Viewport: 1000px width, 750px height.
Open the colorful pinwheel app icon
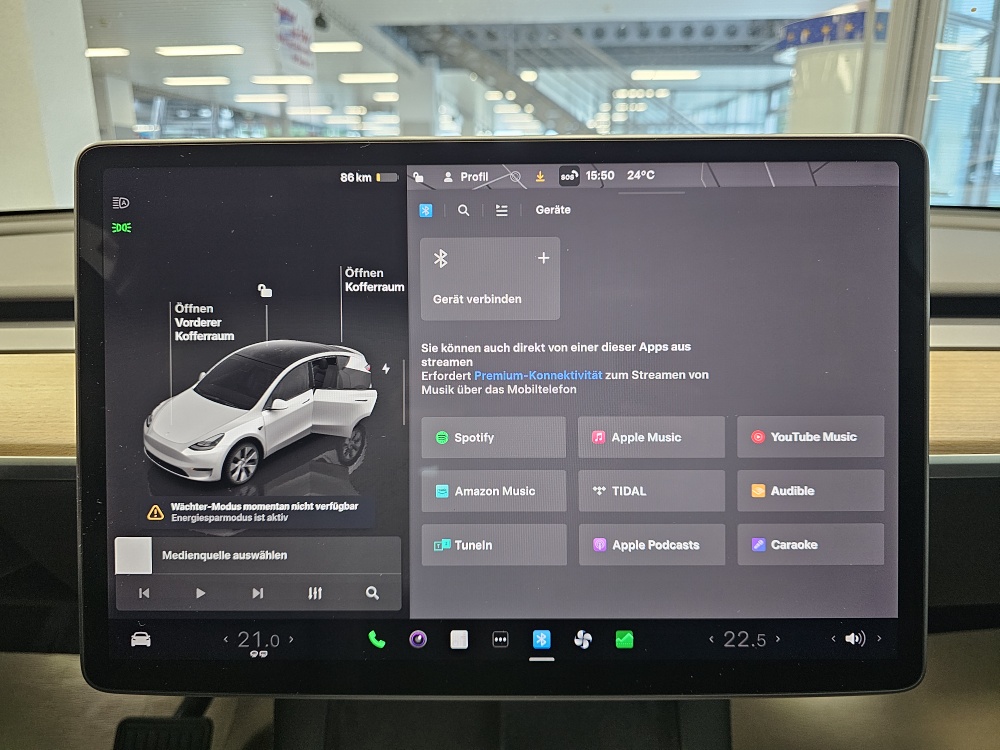tap(583, 639)
